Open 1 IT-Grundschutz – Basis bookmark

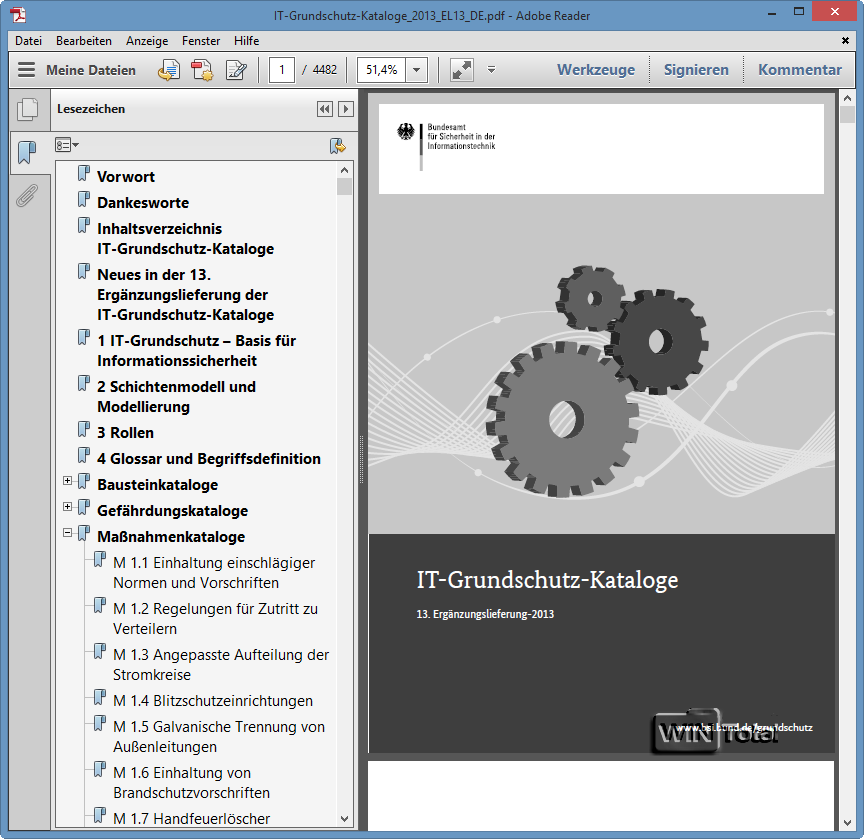pyautogui.click(x=196, y=351)
